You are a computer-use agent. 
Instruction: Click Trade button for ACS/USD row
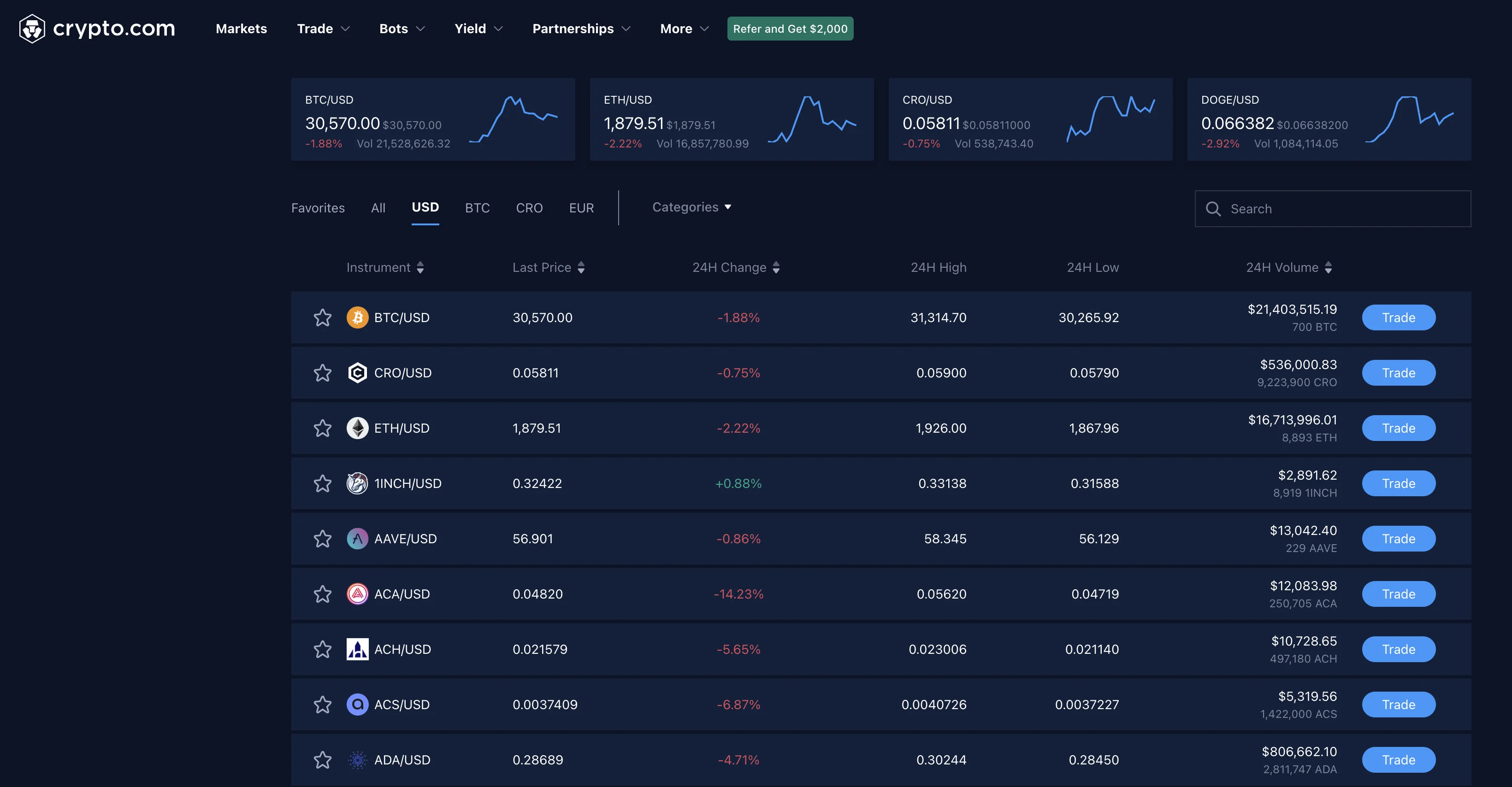[1399, 704]
